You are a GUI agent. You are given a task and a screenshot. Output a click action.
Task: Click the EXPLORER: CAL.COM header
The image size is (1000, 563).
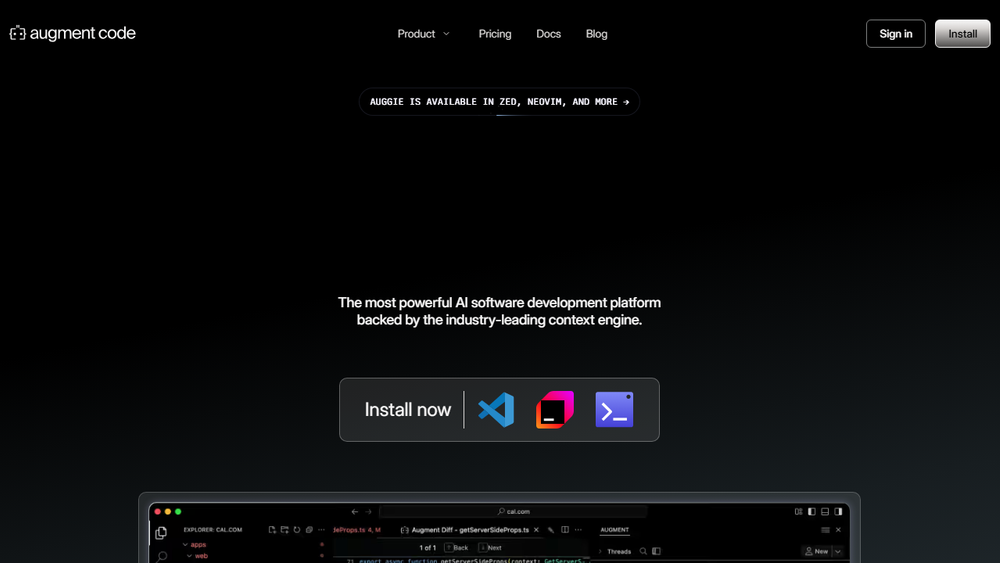(213, 530)
